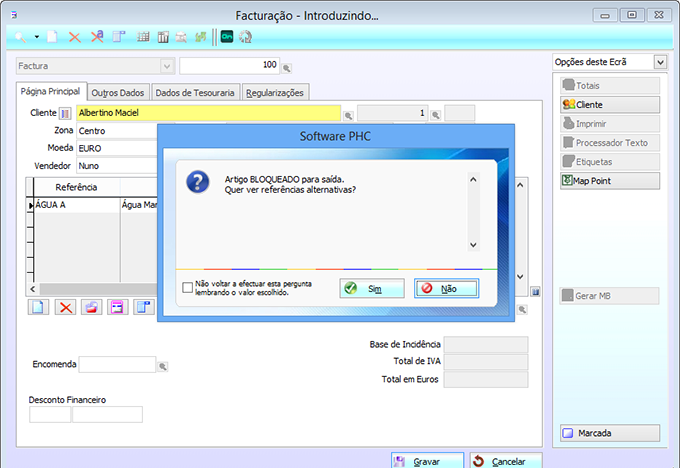The width and height of the screenshot is (680, 468).
Task: Click the envelope mail icon in toolbar
Action: (x=181, y=37)
